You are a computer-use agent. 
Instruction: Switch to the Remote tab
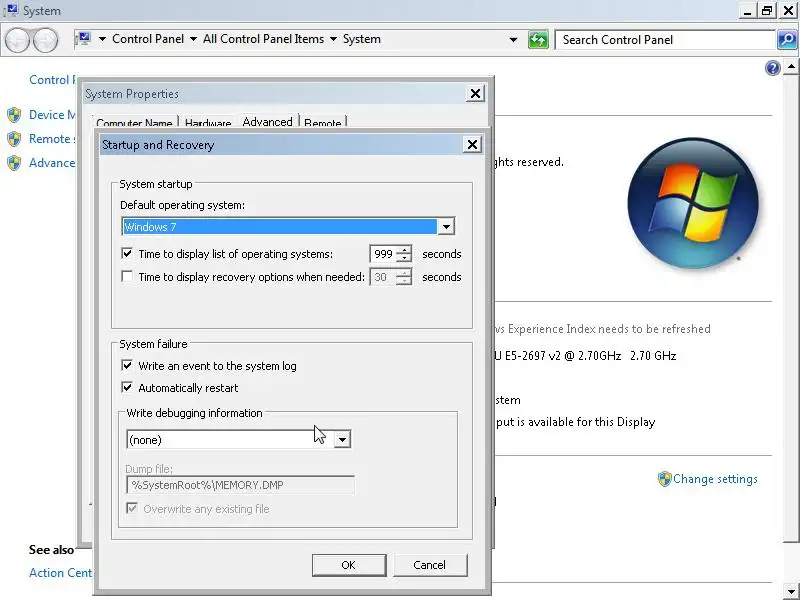coord(322,123)
